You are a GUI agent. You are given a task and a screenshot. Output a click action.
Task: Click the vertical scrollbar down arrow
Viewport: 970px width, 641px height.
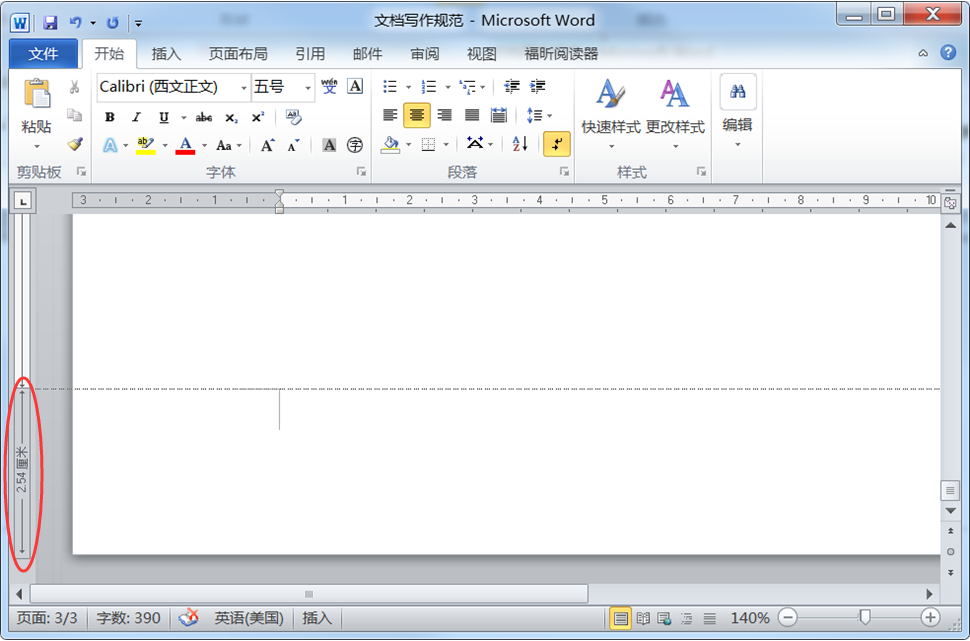tap(949, 512)
